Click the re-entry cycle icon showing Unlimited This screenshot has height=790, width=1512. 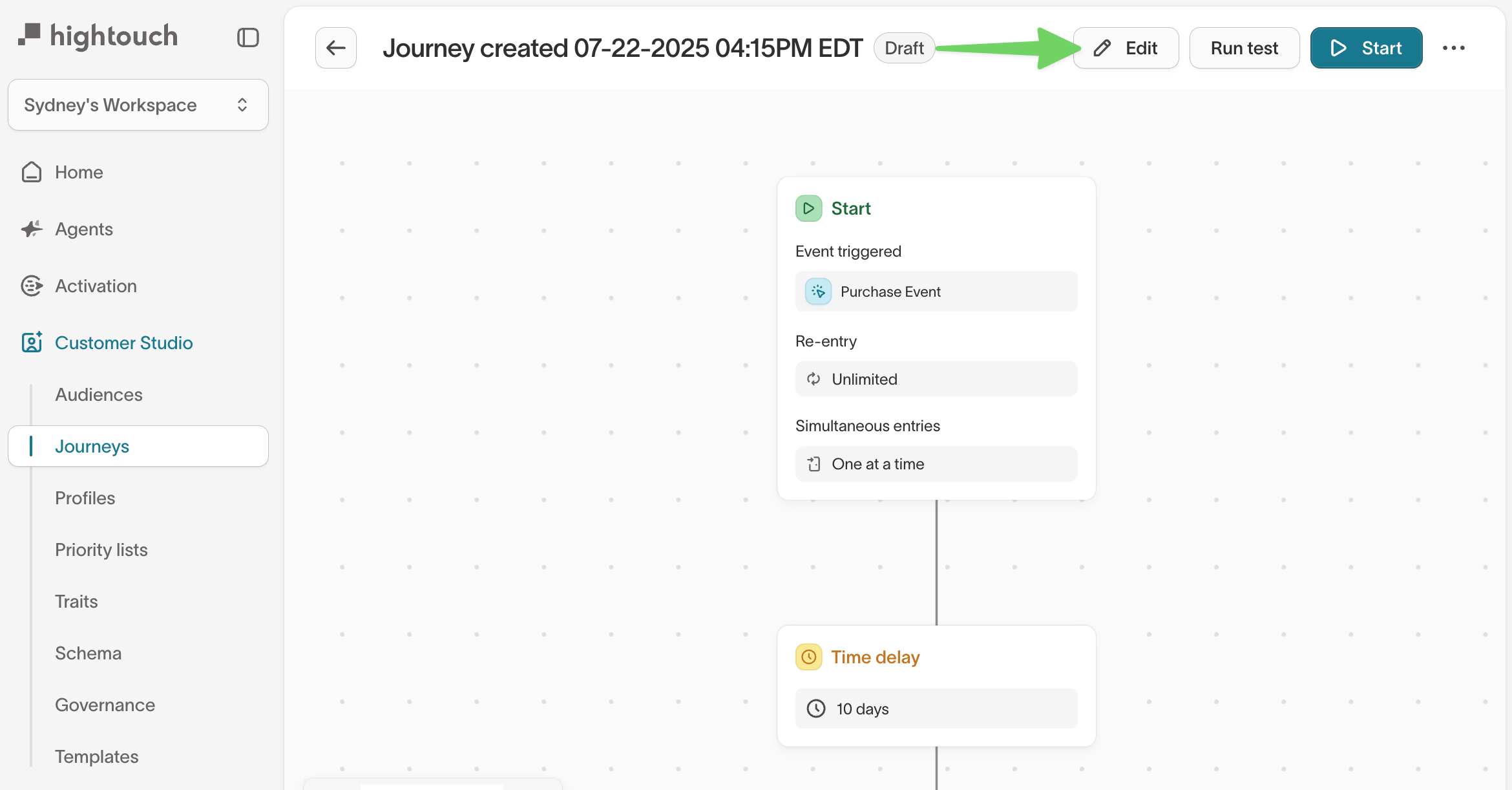click(x=814, y=379)
